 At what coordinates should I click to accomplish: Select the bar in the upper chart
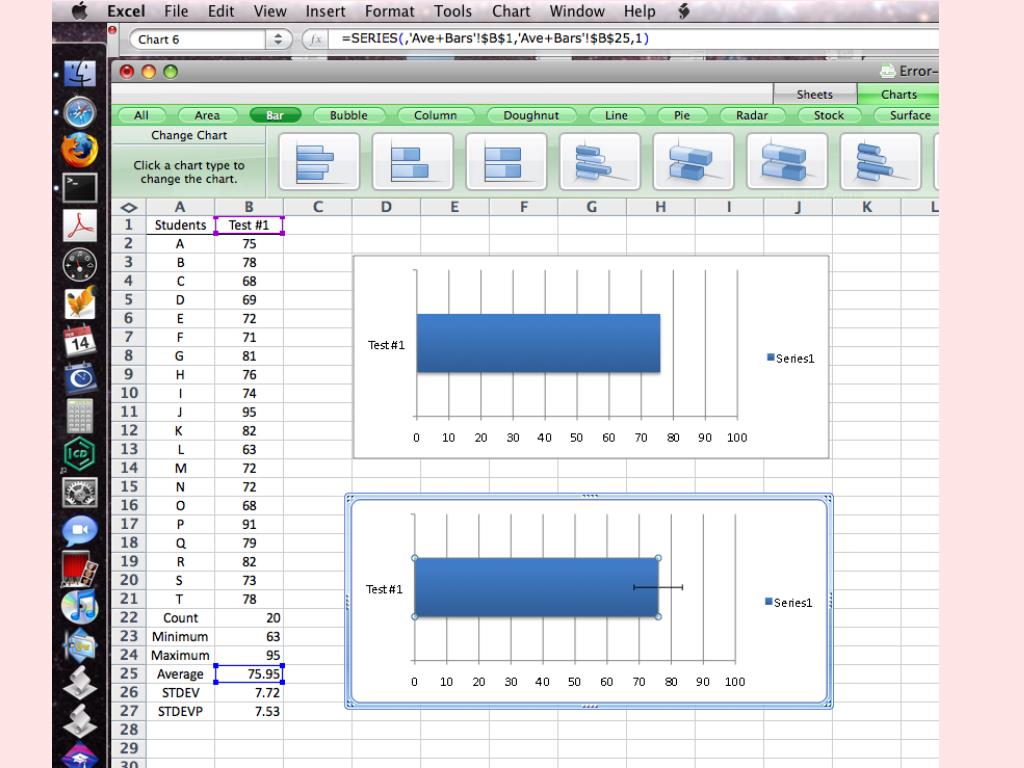(x=538, y=344)
